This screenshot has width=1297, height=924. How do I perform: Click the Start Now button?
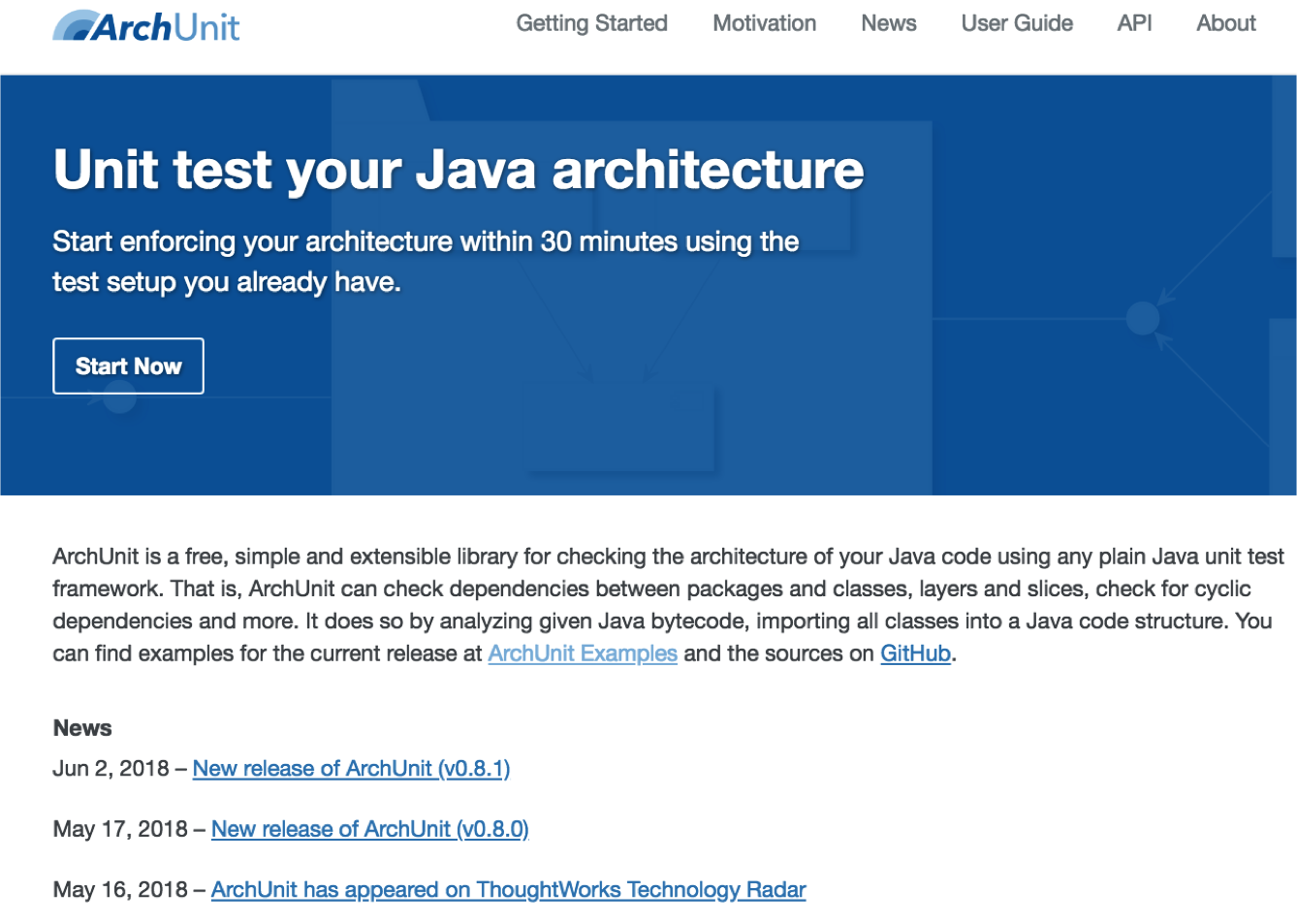[128, 366]
